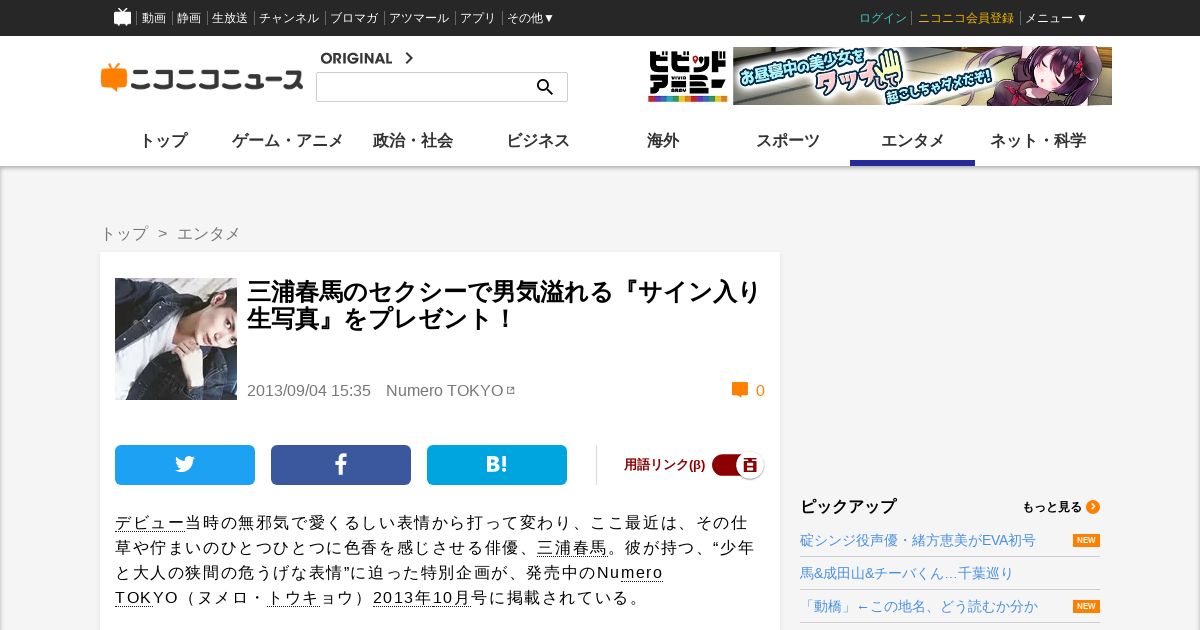Go to 海外 news tab
Screen dimensions: 1200x630
[x=663, y=141]
